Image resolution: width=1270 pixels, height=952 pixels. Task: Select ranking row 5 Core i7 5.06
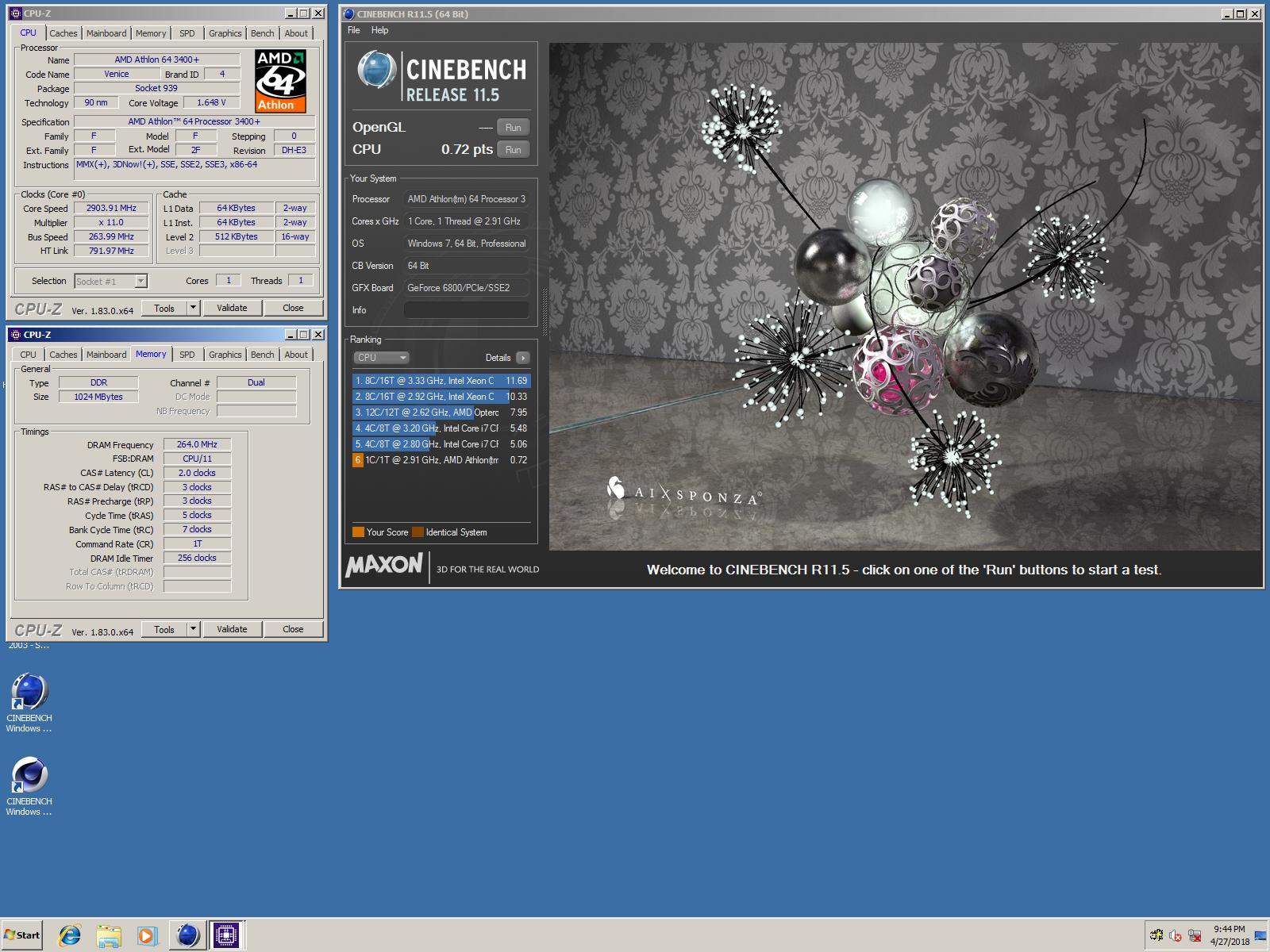coord(441,444)
